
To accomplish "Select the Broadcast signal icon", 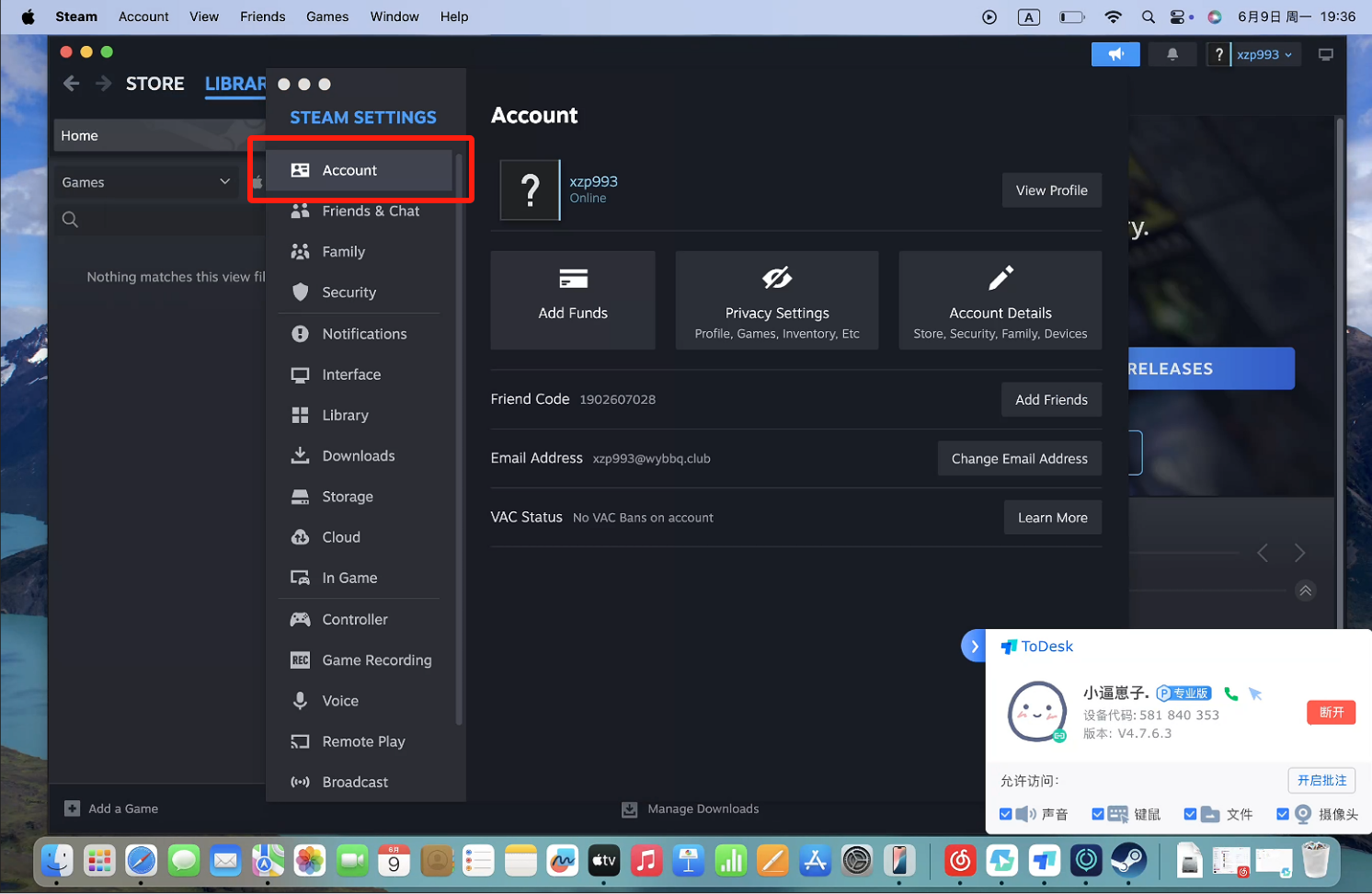I will (300, 782).
